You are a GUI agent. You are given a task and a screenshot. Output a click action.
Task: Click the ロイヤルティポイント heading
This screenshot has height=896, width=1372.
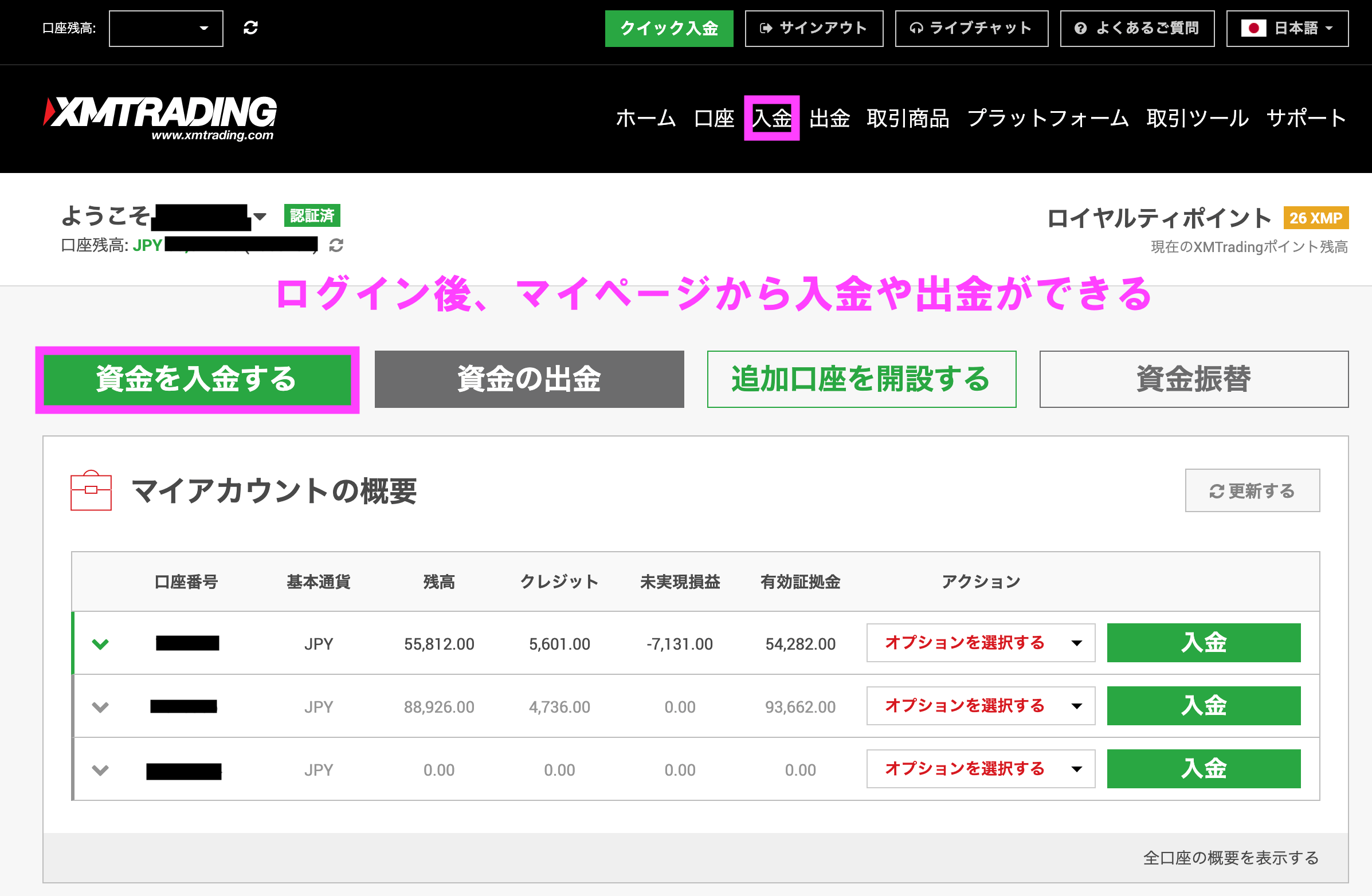pyautogui.click(x=1159, y=218)
